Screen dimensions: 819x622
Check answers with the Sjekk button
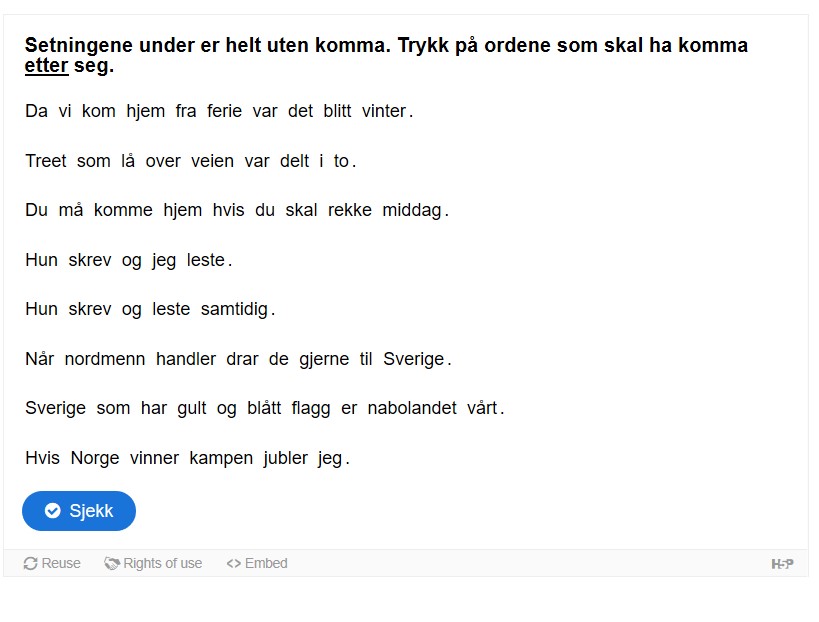(x=79, y=511)
